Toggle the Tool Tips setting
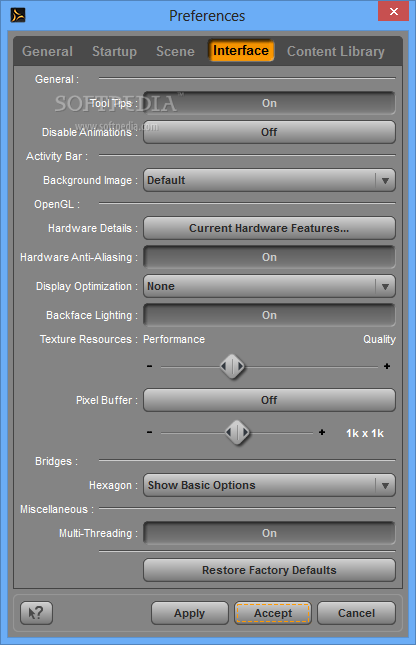The image size is (416, 645). click(269, 103)
